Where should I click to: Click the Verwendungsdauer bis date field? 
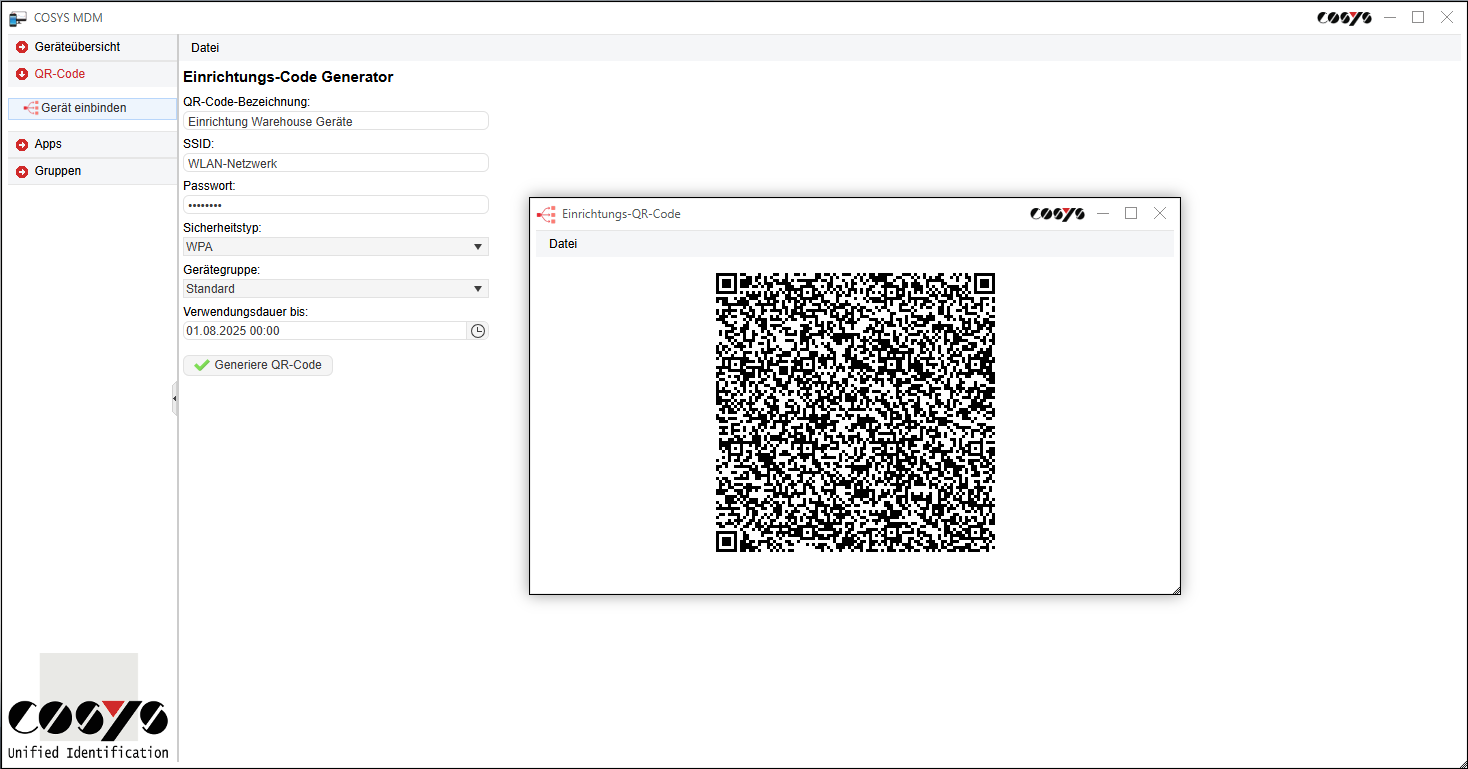[325, 331]
